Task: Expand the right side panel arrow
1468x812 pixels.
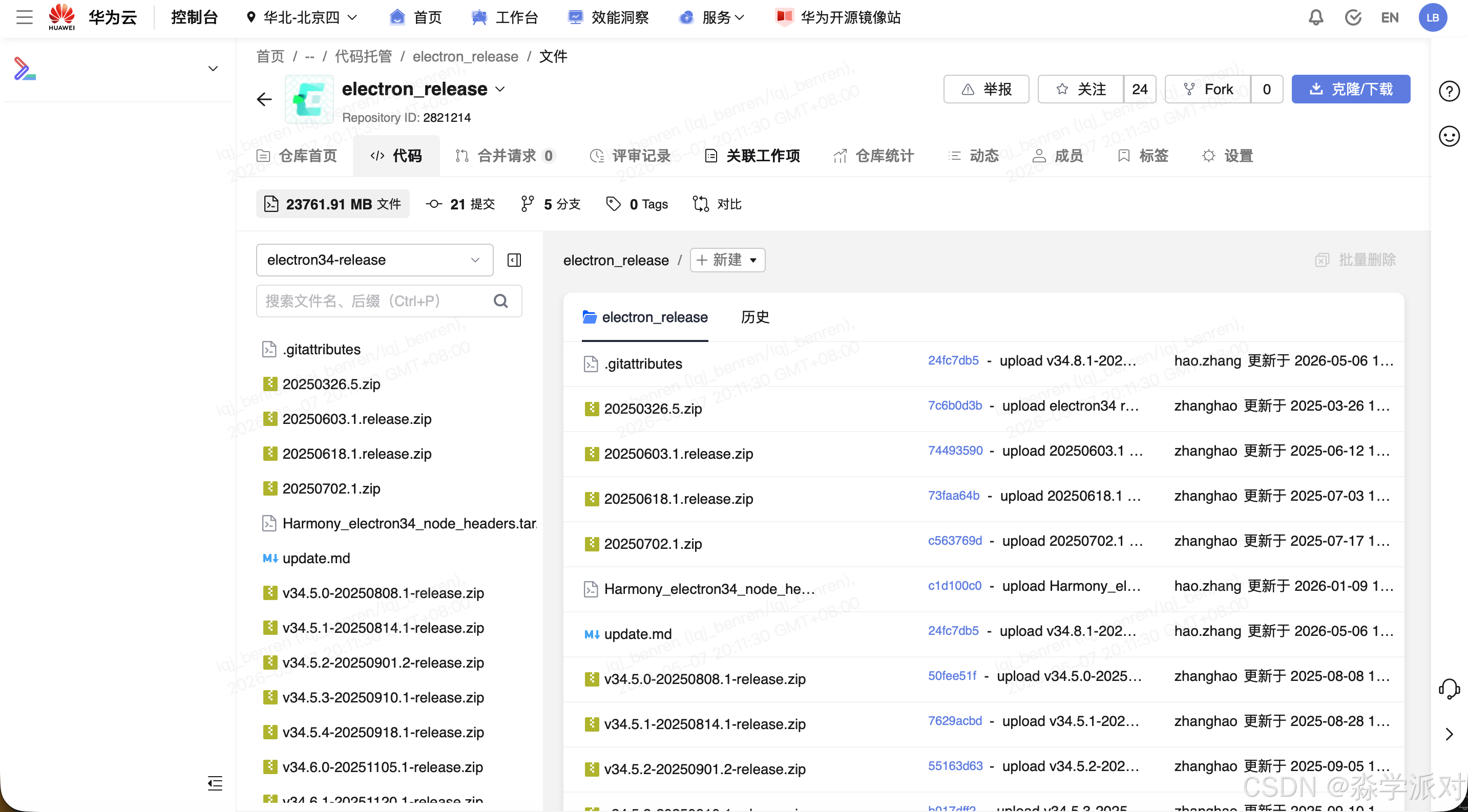Action: click(x=1449, y=734)
